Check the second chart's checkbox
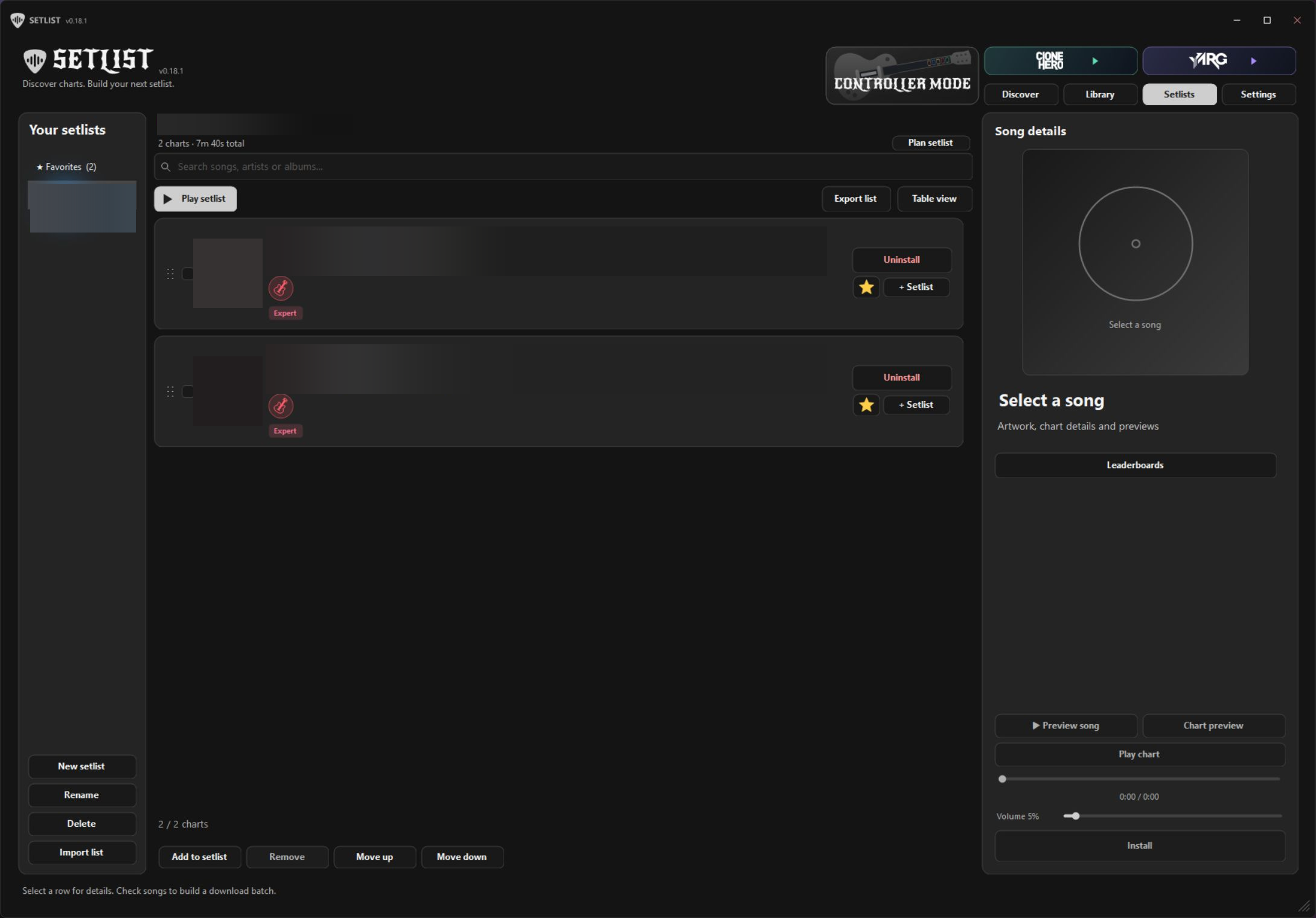 click(188, 391)
